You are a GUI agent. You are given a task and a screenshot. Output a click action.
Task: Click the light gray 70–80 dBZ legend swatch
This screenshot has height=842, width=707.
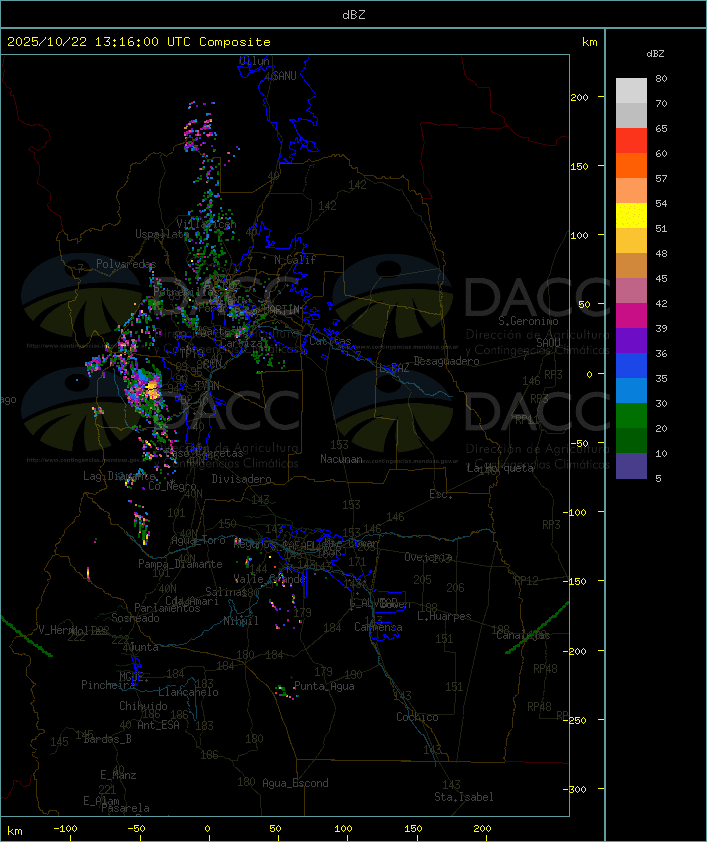631,90
